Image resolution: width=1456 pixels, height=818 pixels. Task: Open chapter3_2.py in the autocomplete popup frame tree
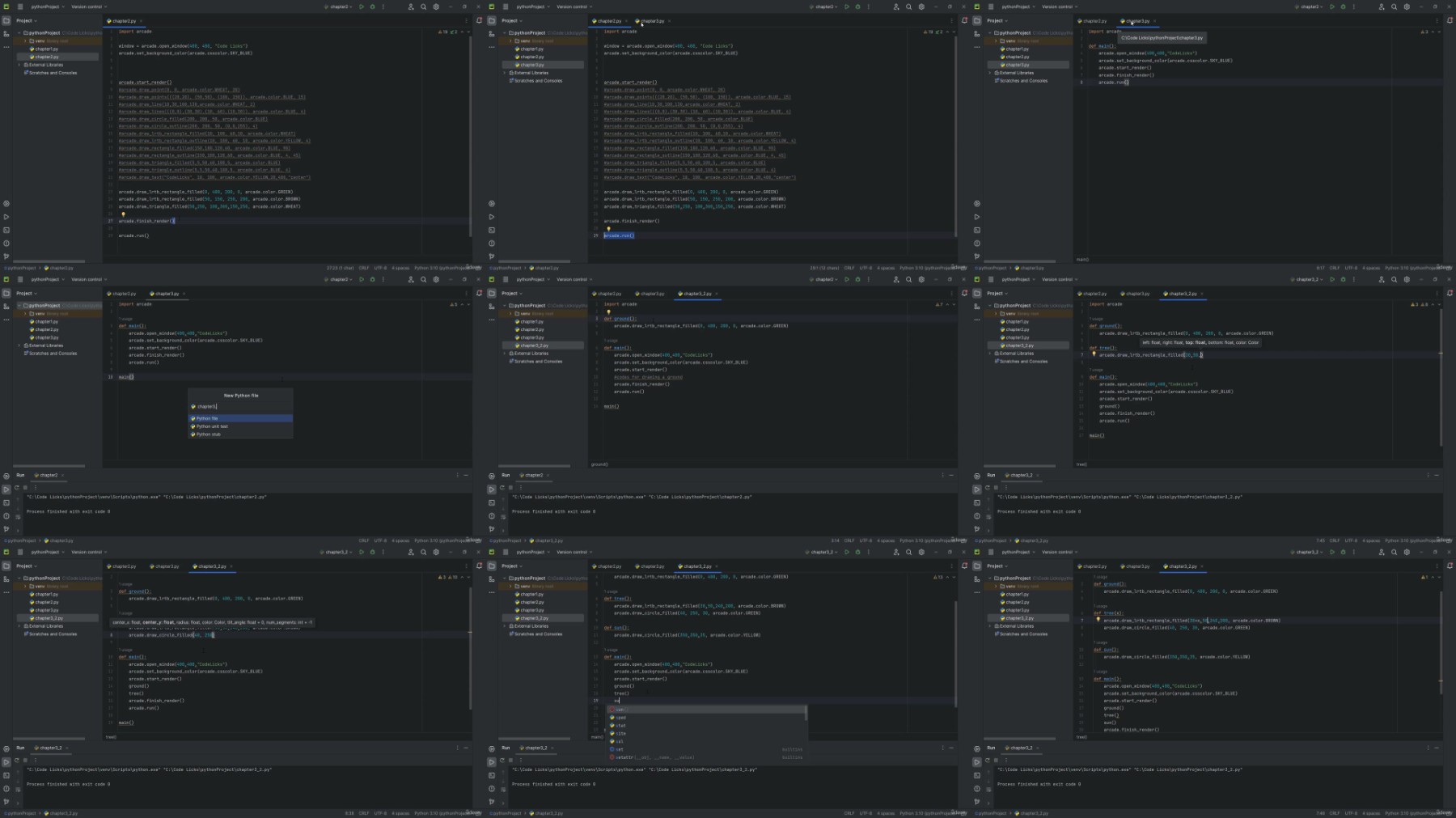pyautogui.click(x=533, y=618)
